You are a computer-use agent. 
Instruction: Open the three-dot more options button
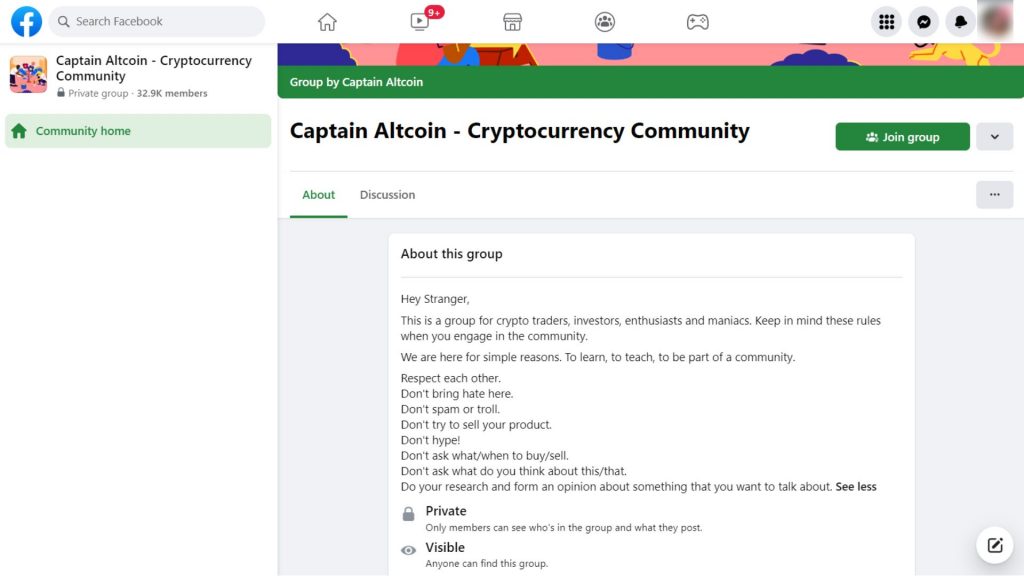[995, 195]
